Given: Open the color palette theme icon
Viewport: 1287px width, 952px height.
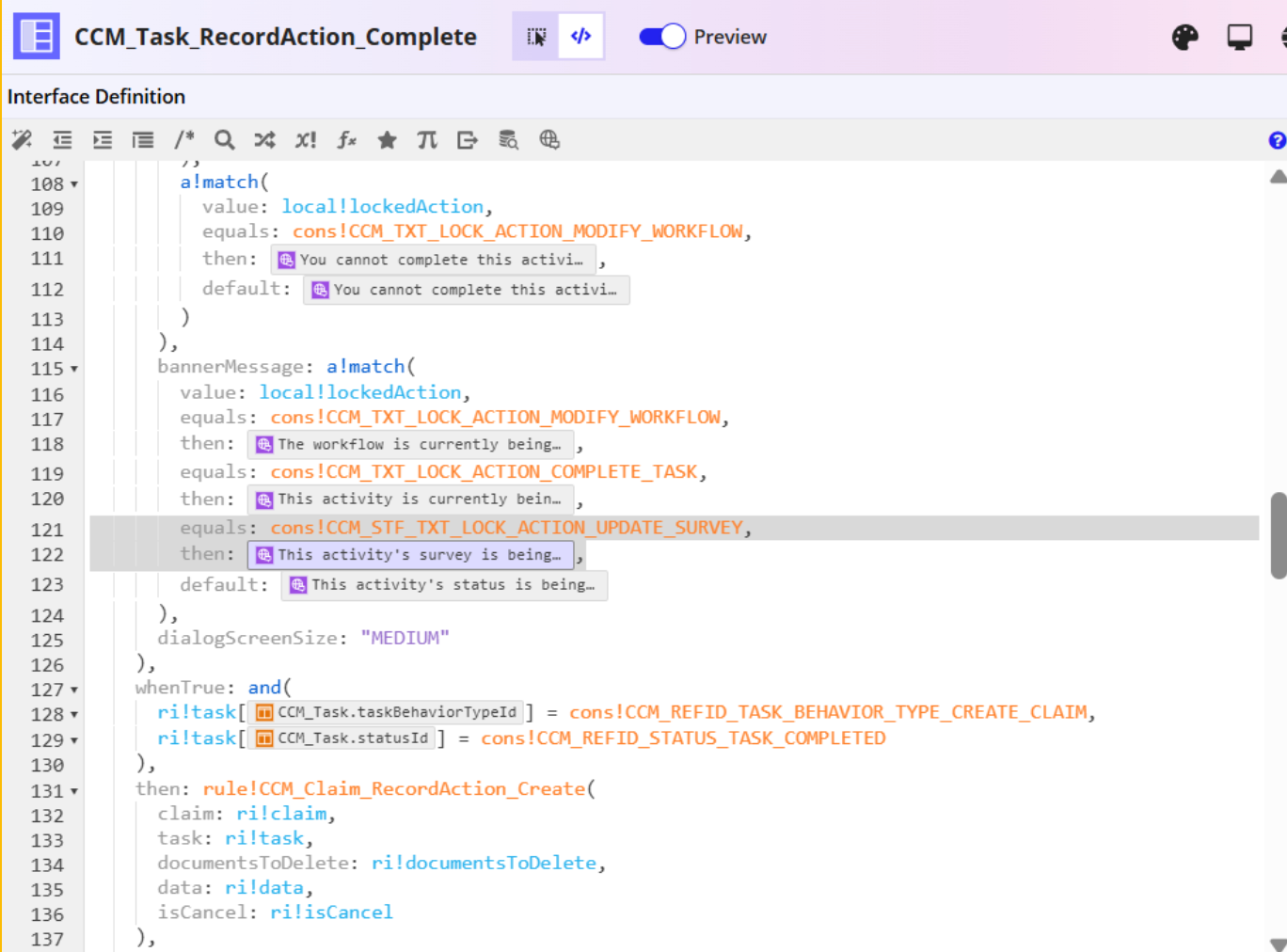Looking at the screenshot, I should 1185,37.
